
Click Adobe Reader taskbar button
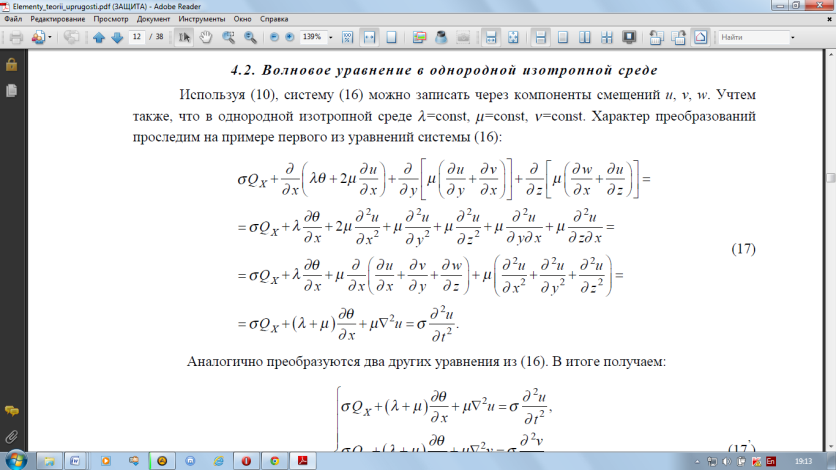pos(303,461)
